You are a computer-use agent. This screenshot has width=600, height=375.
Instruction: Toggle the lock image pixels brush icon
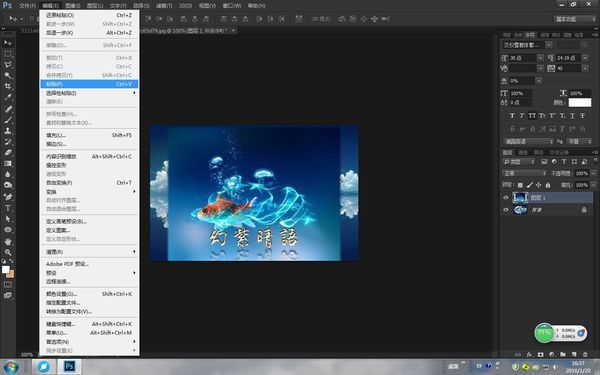(530, 185)
